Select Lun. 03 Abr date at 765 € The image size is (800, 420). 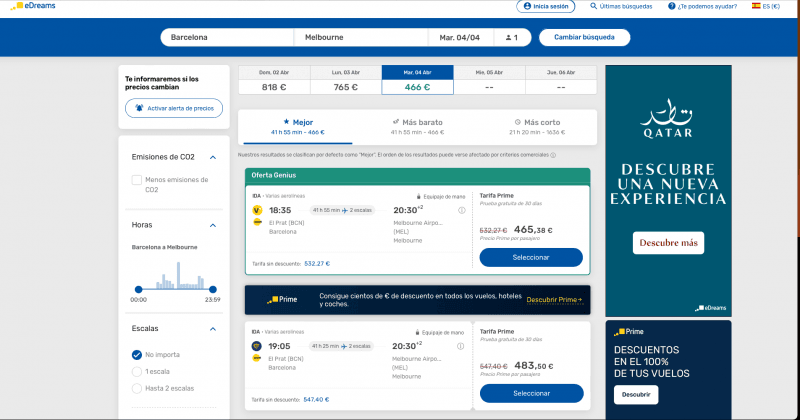pyautogui.click(x=345, y=80)
